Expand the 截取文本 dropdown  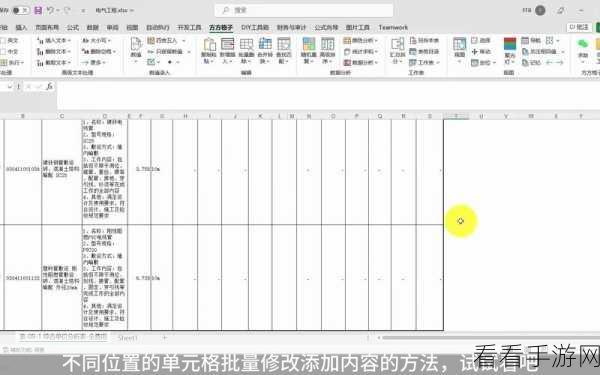coord(54,62)
